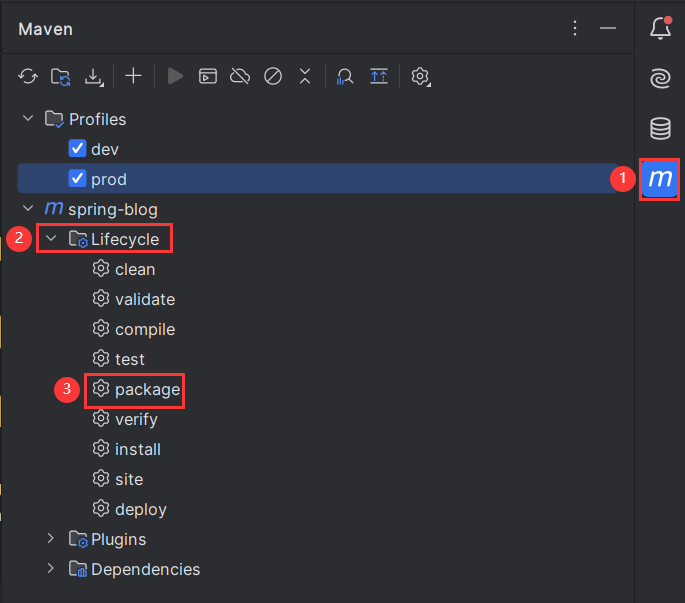Select the install lifecycle goal
This screenshot has width=685, height=603.
(x=126, y=449)
